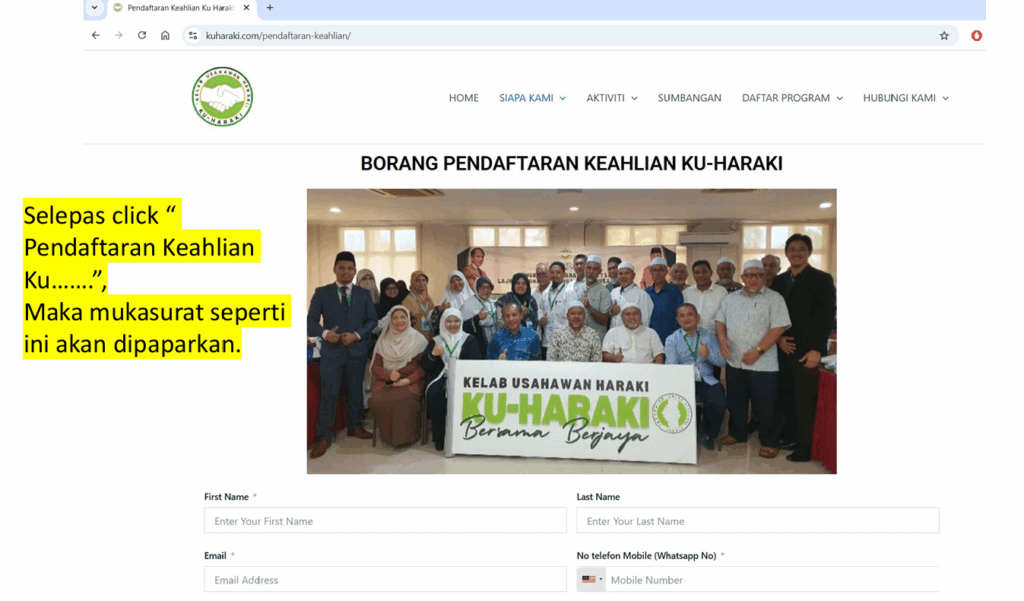
Task: Bookmark this page with star icon
Action: 943,35
